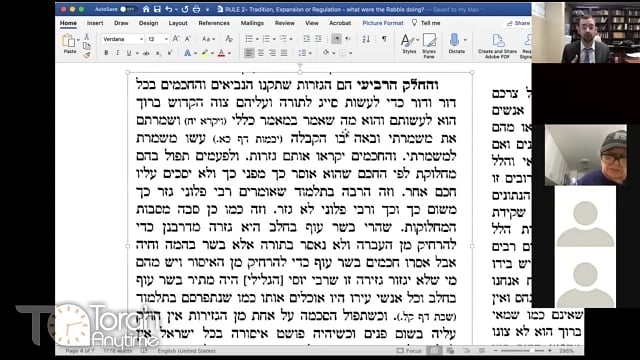Click the Home icon in title bar
This screenshot has width=640, height=360.
point(146,9)
